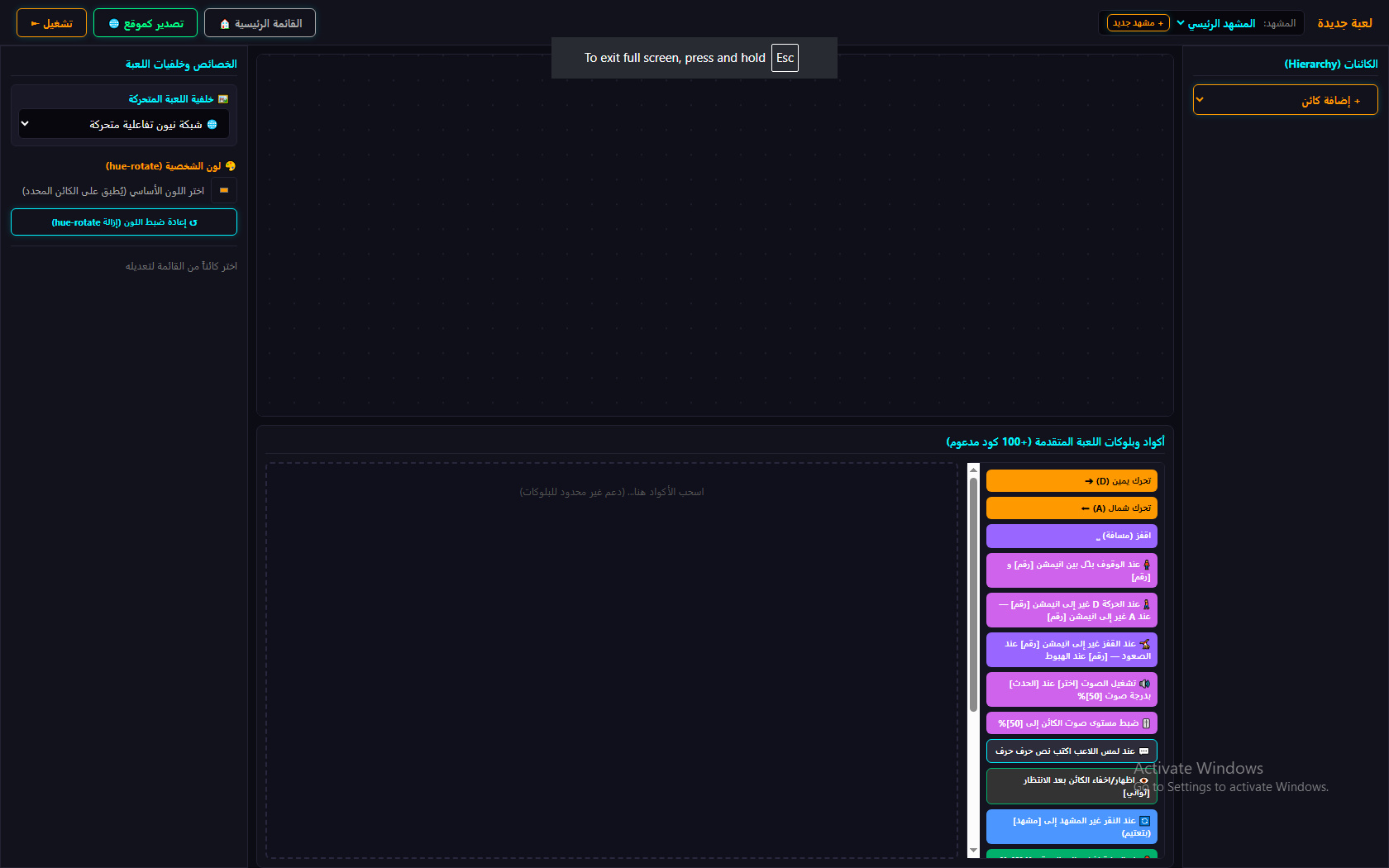Image resolution: width=1389 pixels, height=868 pixels.
Task: Click speech bubble icon on typewriter text block
Action: coord(1144,751)
